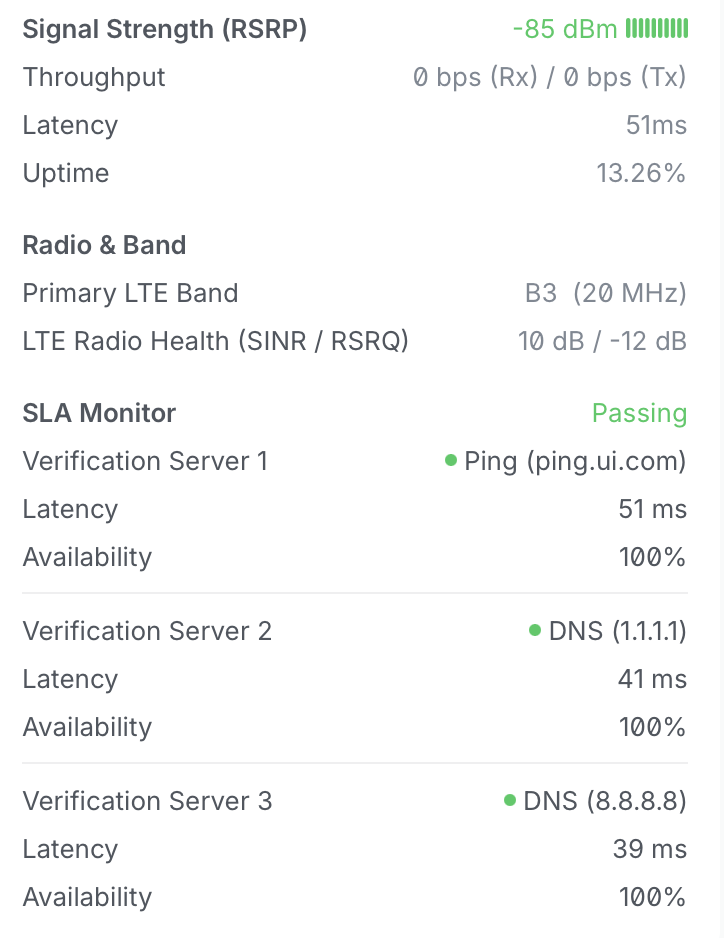
Task: Select the DNS (1.1.1.1) server entry
Action: click(x=617, y=631)
